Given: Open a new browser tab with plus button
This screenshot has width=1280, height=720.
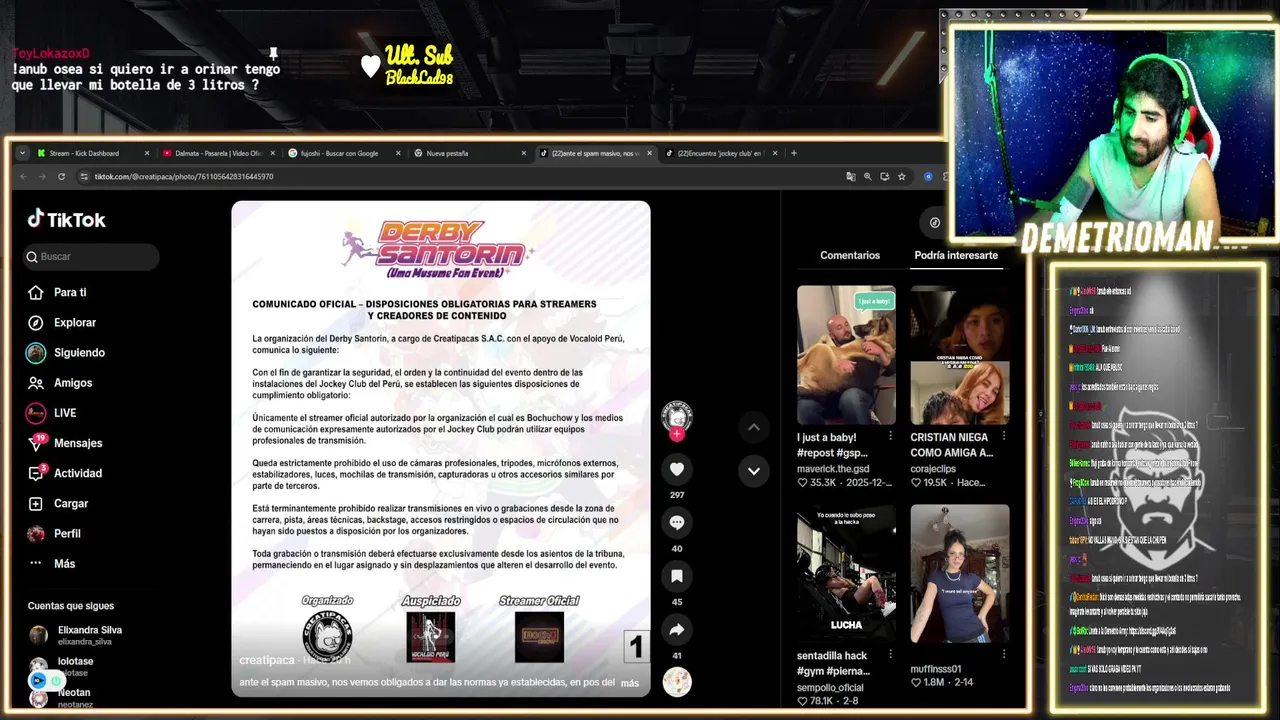Looking at the screenshot, I should (794, 153).
